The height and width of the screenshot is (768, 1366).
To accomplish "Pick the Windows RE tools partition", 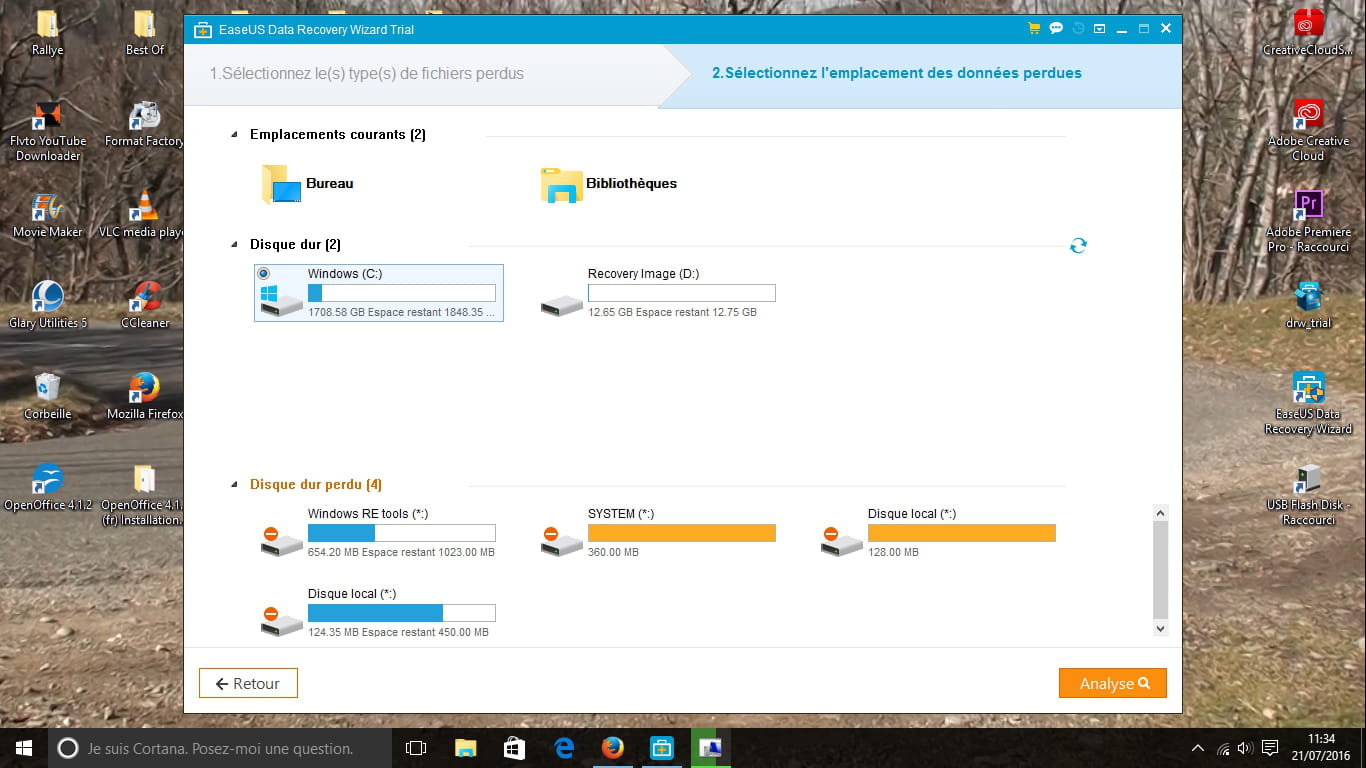I will pyautogui.click(x=378, y=533).
